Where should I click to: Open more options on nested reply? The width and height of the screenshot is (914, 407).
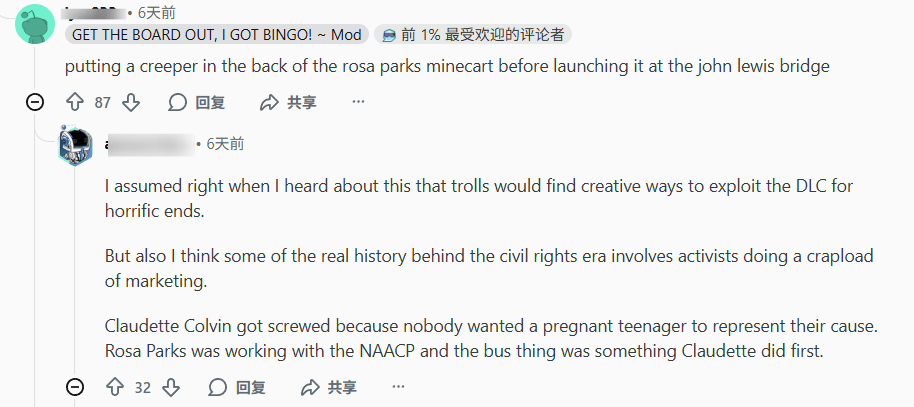point(399,387)
